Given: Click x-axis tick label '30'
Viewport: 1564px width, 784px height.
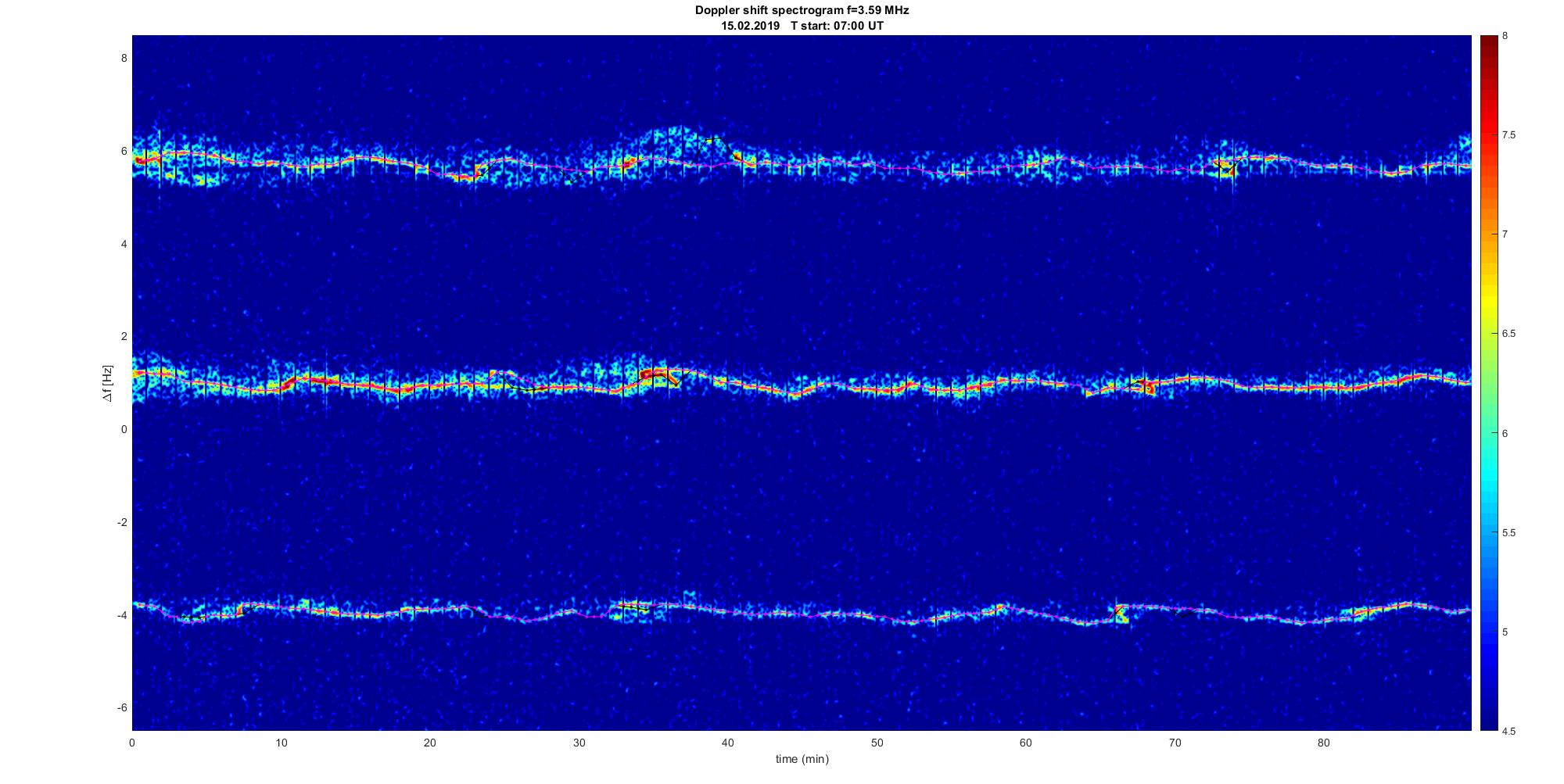Looking at the screenshot, I should (579, 743).
